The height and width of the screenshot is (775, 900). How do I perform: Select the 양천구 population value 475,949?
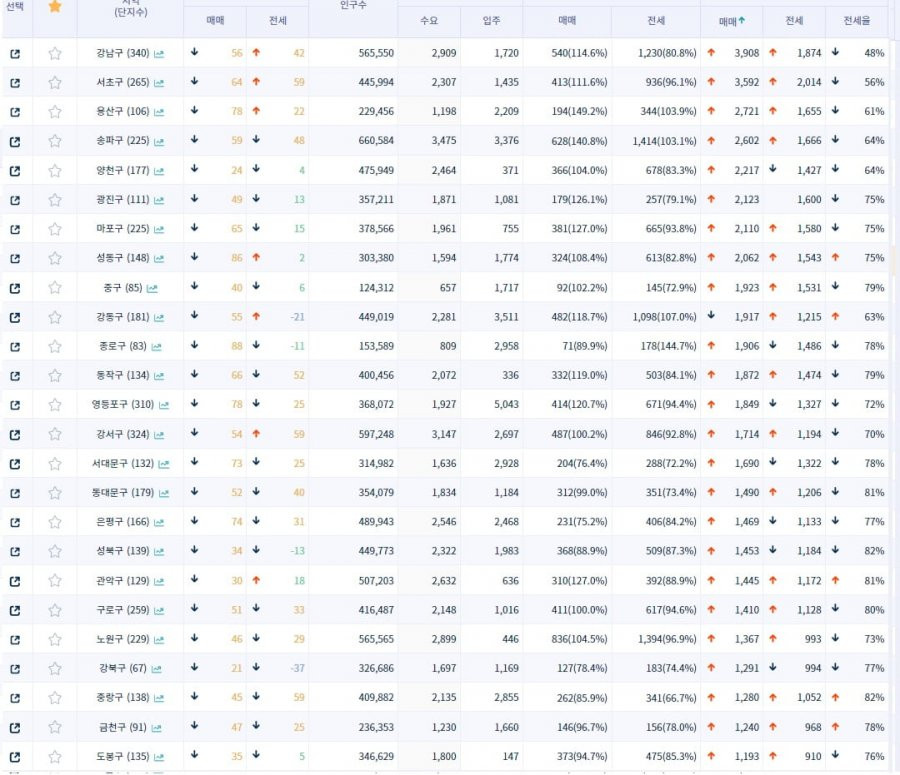(x=376, y=170)
